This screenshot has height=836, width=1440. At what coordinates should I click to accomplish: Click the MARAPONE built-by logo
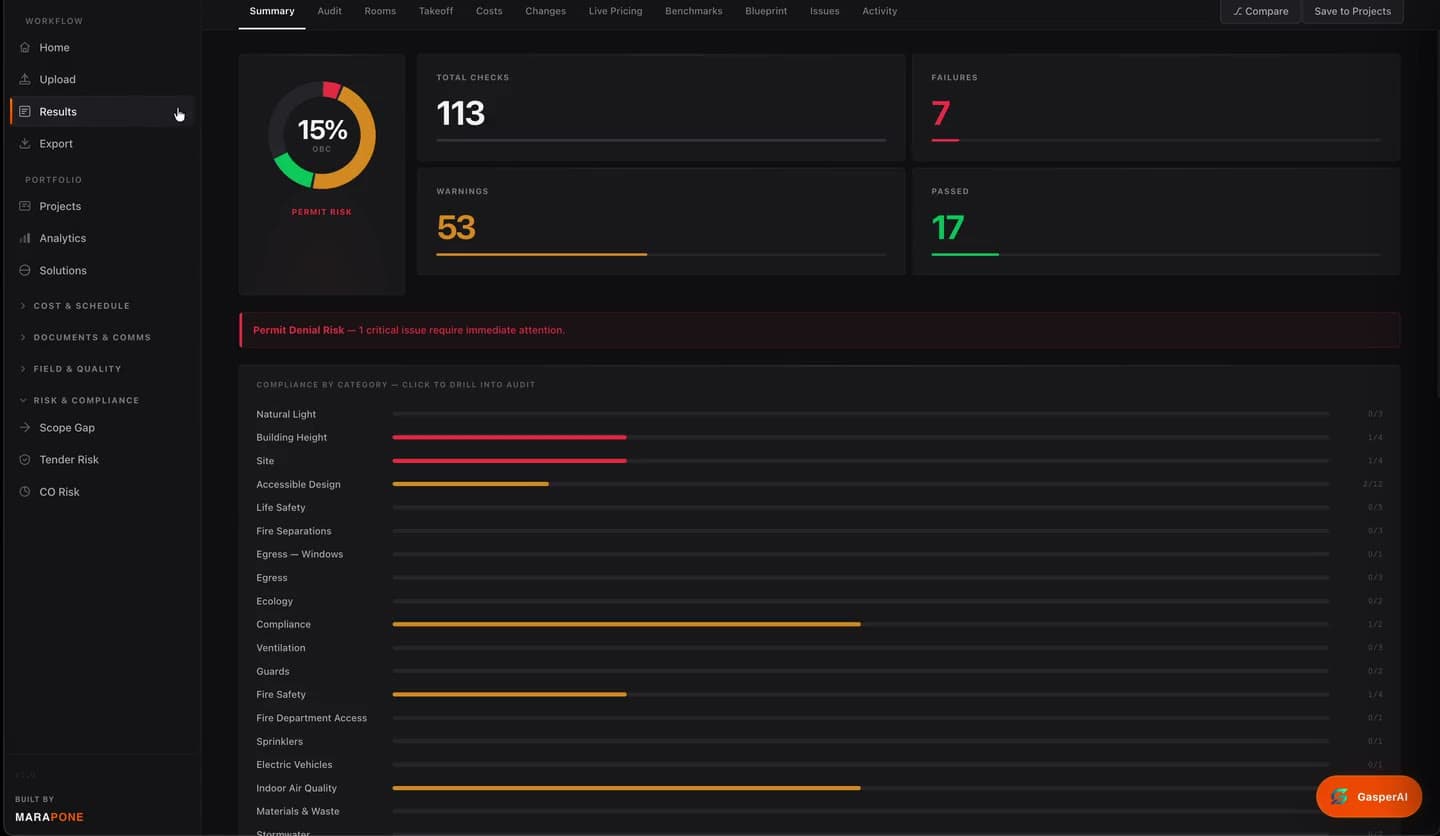pyautogui.click(x=49, y=817)
